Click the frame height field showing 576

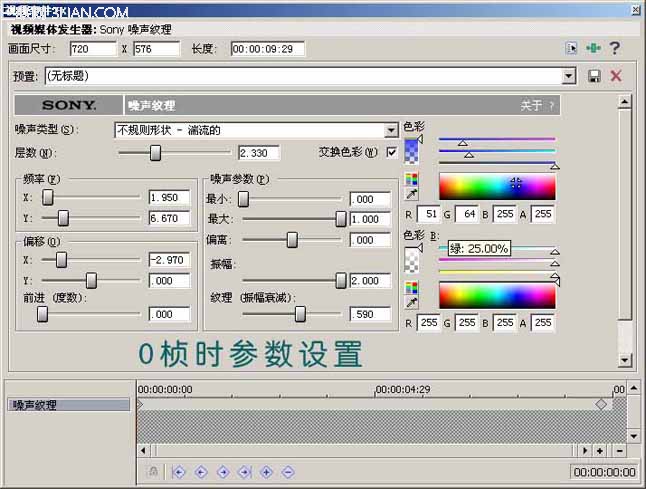(x=157, y=49)
